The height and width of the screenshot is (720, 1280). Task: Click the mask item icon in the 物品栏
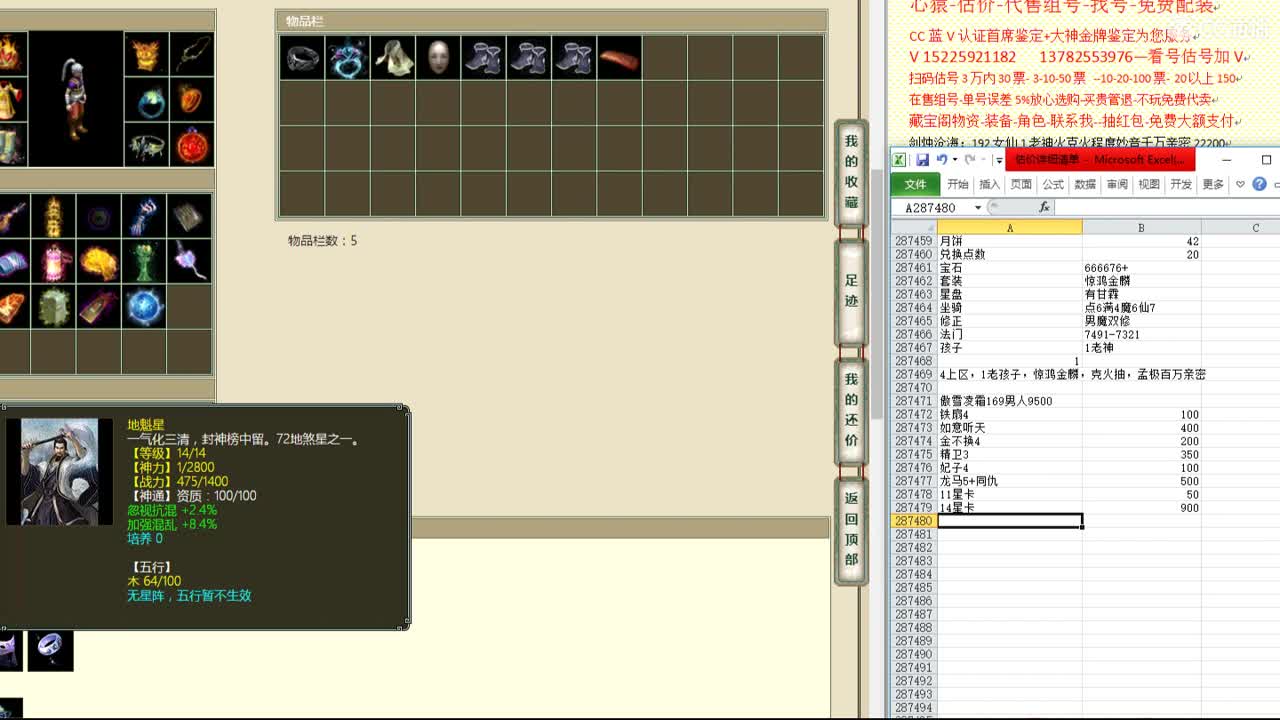point(437,58)
